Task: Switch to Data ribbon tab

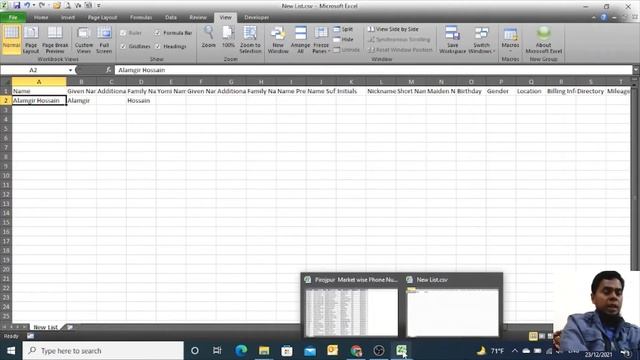Action: 171,17
